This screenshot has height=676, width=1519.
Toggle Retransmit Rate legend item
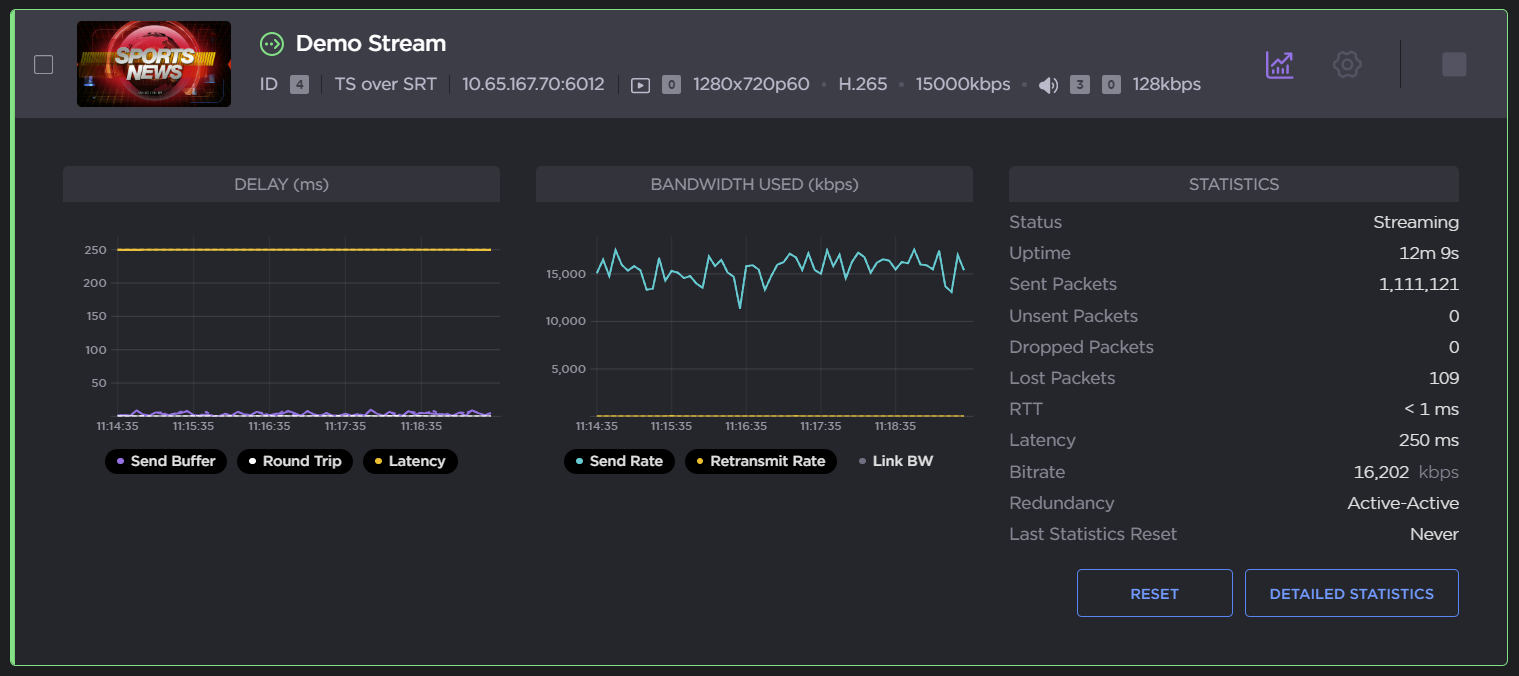[x=760, y=461]
